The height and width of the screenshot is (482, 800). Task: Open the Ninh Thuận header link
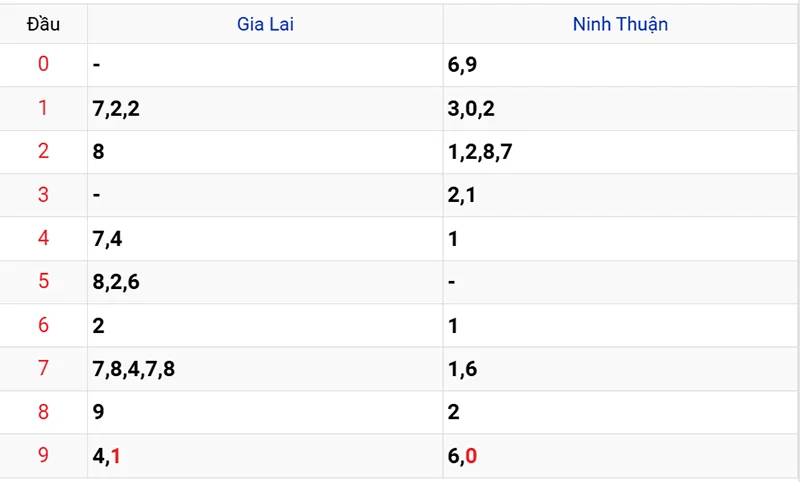pos(620,24)
